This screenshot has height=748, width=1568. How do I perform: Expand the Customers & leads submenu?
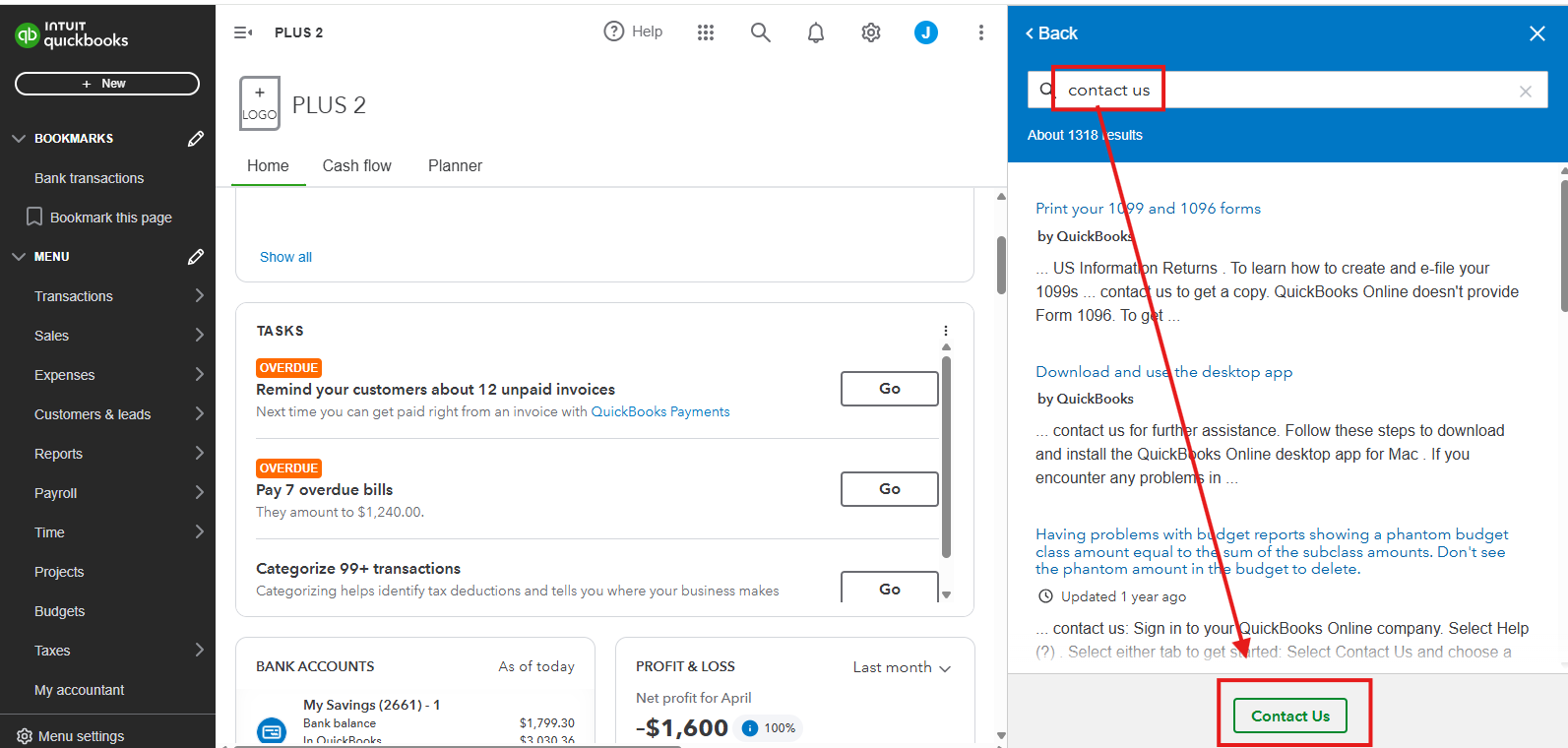click(x=200, y=413)
